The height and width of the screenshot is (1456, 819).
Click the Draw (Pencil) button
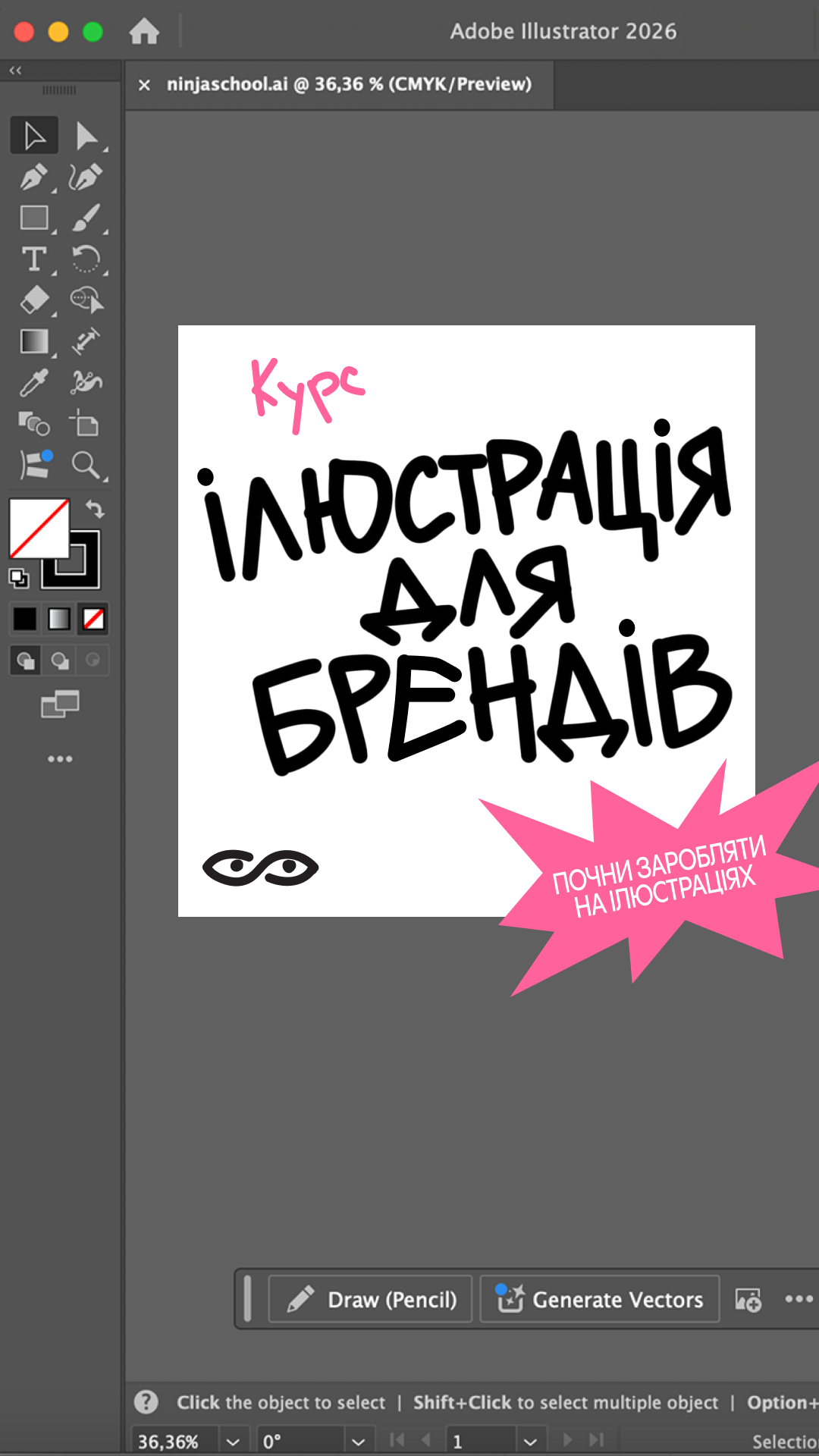[x=370, y=1299]
